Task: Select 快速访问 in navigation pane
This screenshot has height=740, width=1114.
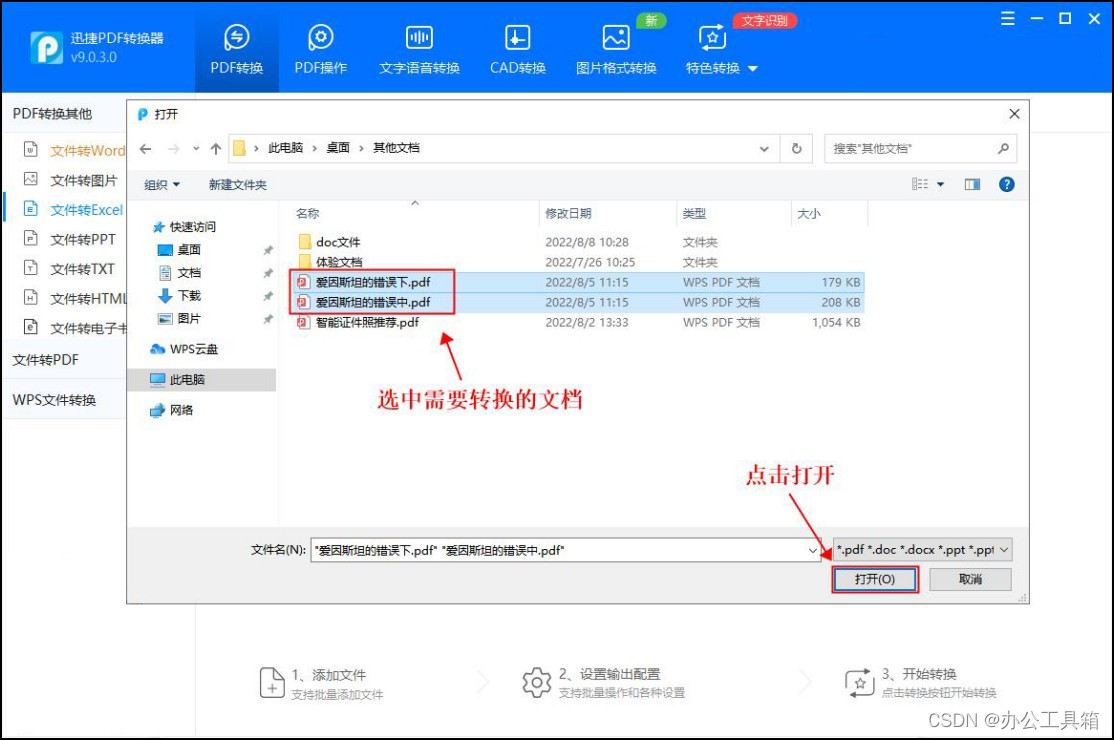Action: point(185,227)
